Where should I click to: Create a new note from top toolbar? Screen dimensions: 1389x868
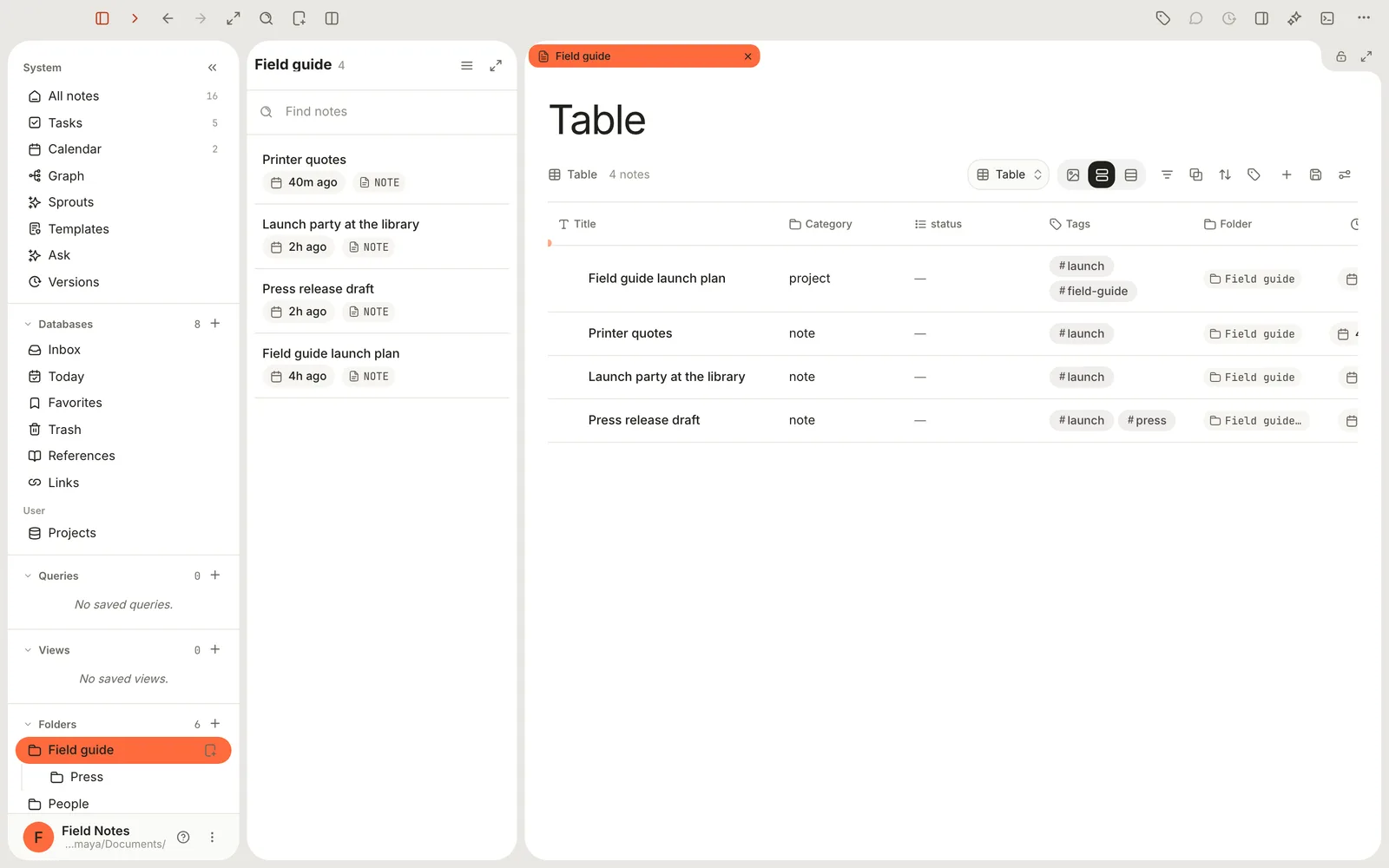tap(300, 18)
